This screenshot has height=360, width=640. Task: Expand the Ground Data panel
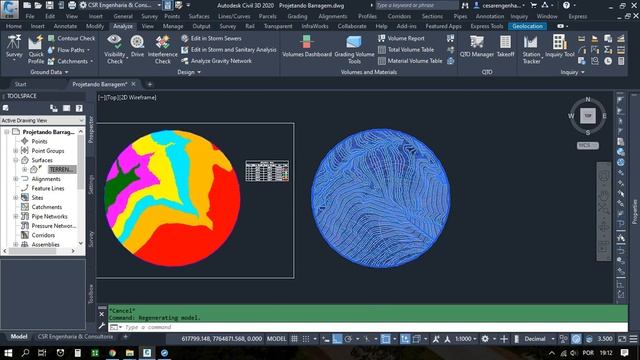point(49,72)
